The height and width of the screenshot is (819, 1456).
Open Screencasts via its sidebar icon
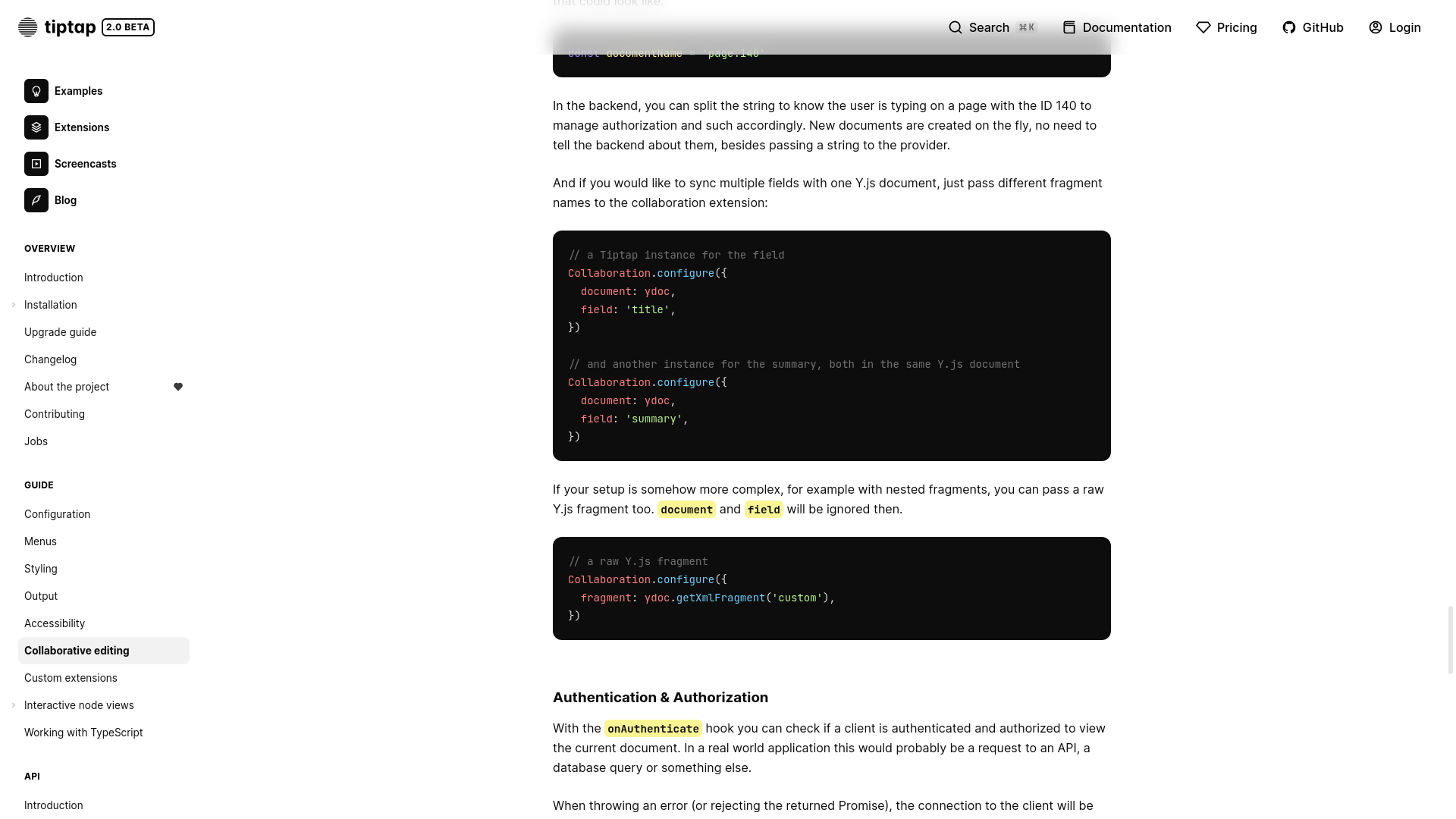click(x=36, y=164)
